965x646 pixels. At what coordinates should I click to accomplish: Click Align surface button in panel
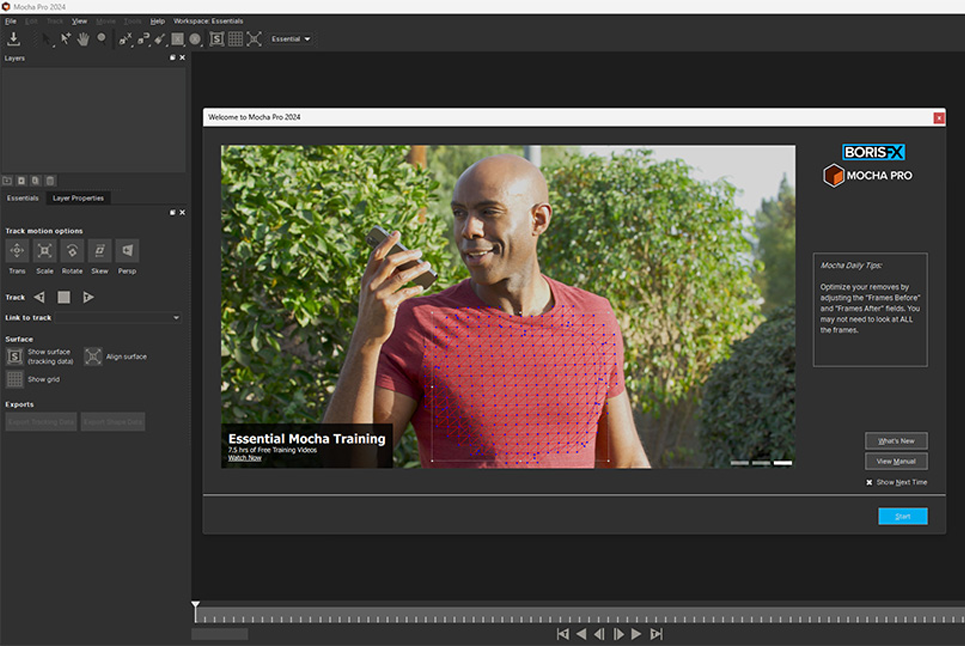(x=93, y=357)
